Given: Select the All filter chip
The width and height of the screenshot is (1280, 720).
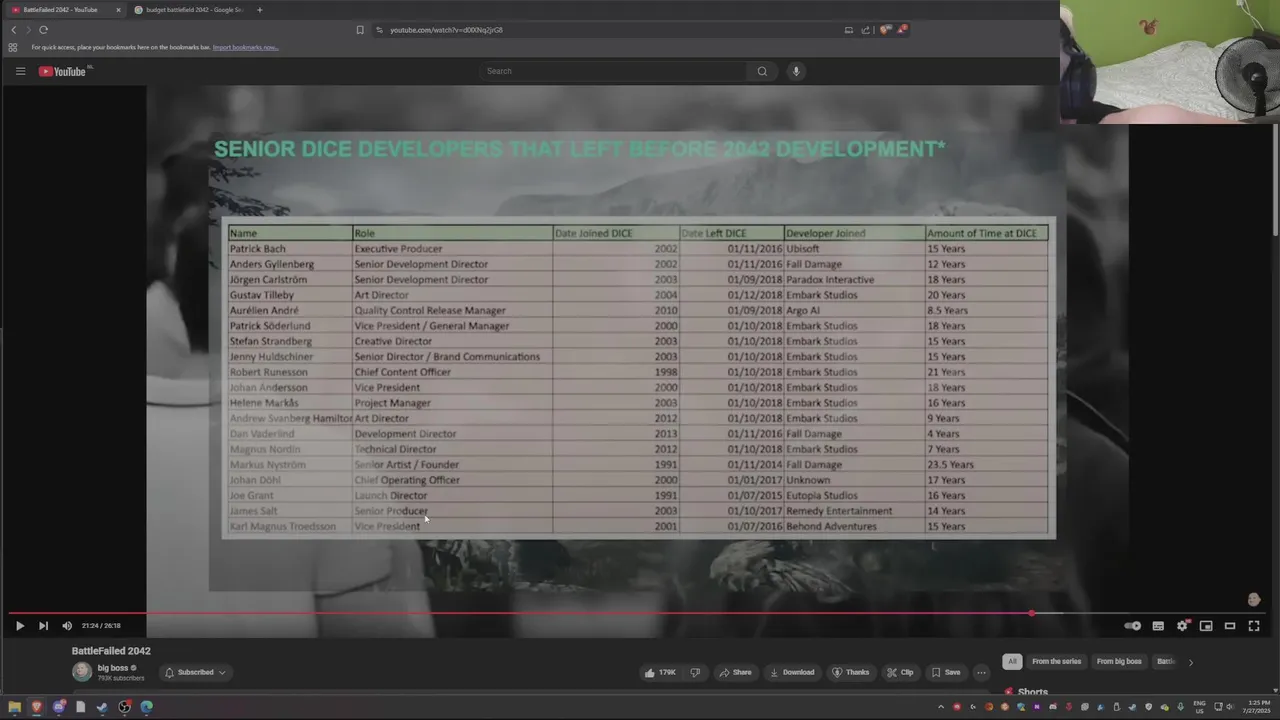Looking at the screenshot, I should pos(1012,662).
